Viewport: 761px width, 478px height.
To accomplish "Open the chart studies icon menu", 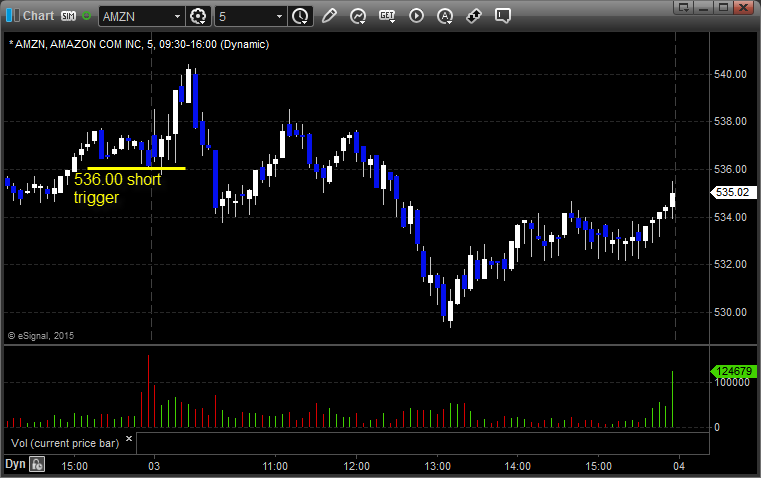I will (357, 16).
